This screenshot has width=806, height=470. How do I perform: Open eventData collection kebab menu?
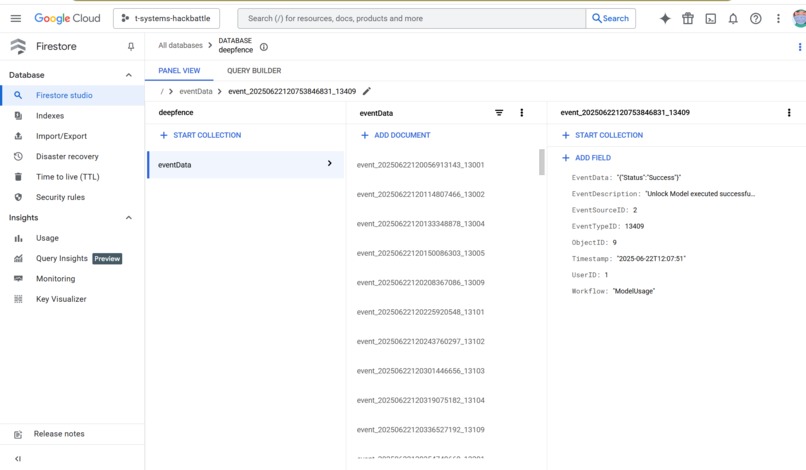pos(522,113)
